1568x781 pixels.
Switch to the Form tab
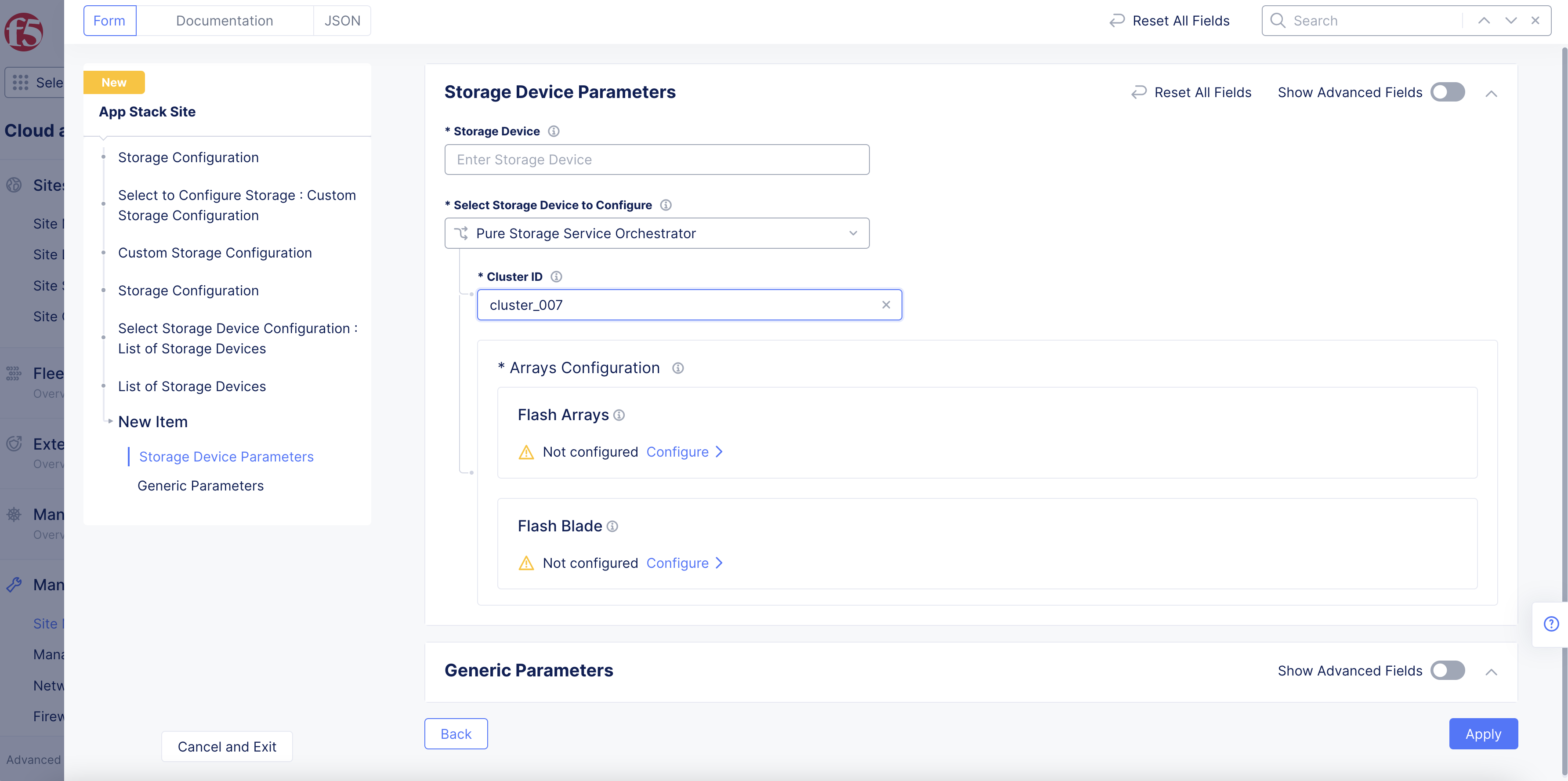pos(109,21)
